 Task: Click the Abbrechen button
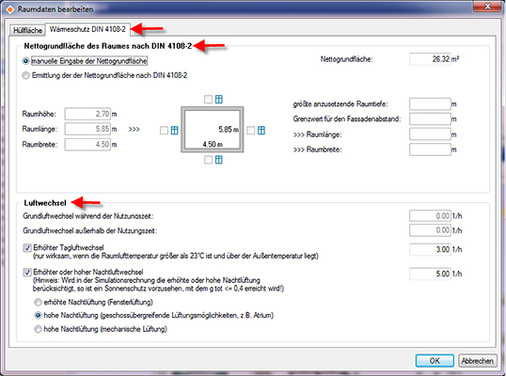click(477, 361)
